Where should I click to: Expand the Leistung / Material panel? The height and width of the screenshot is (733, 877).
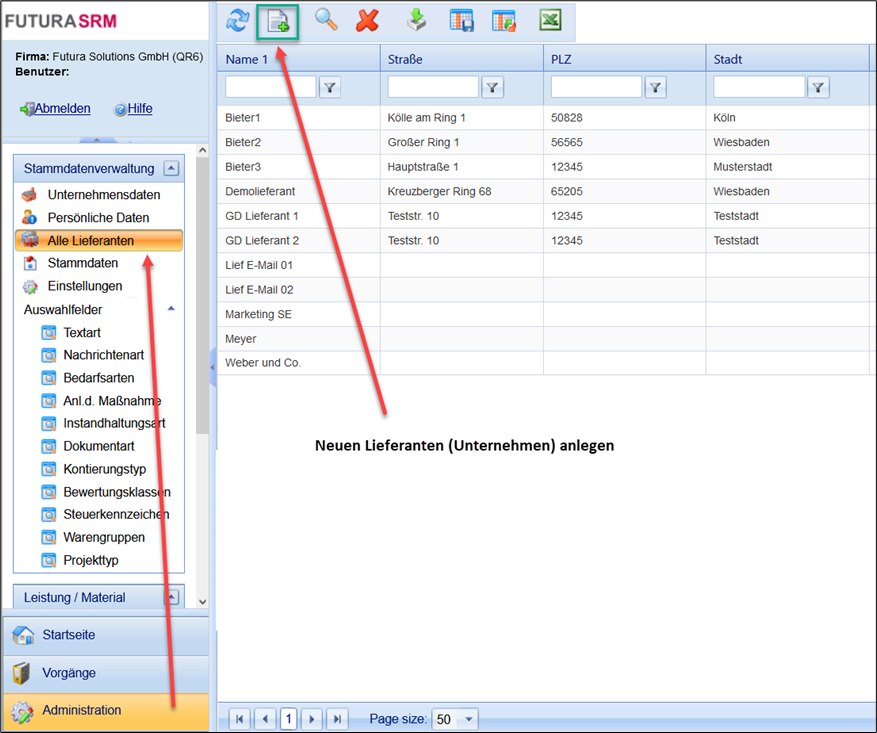point(171,597)
